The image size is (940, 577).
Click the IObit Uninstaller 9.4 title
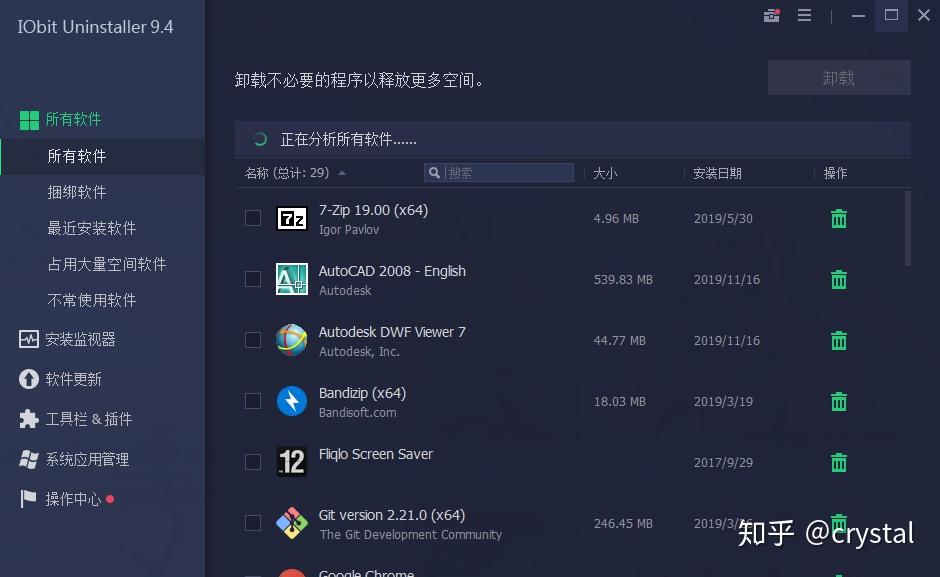tap(95, 27)
